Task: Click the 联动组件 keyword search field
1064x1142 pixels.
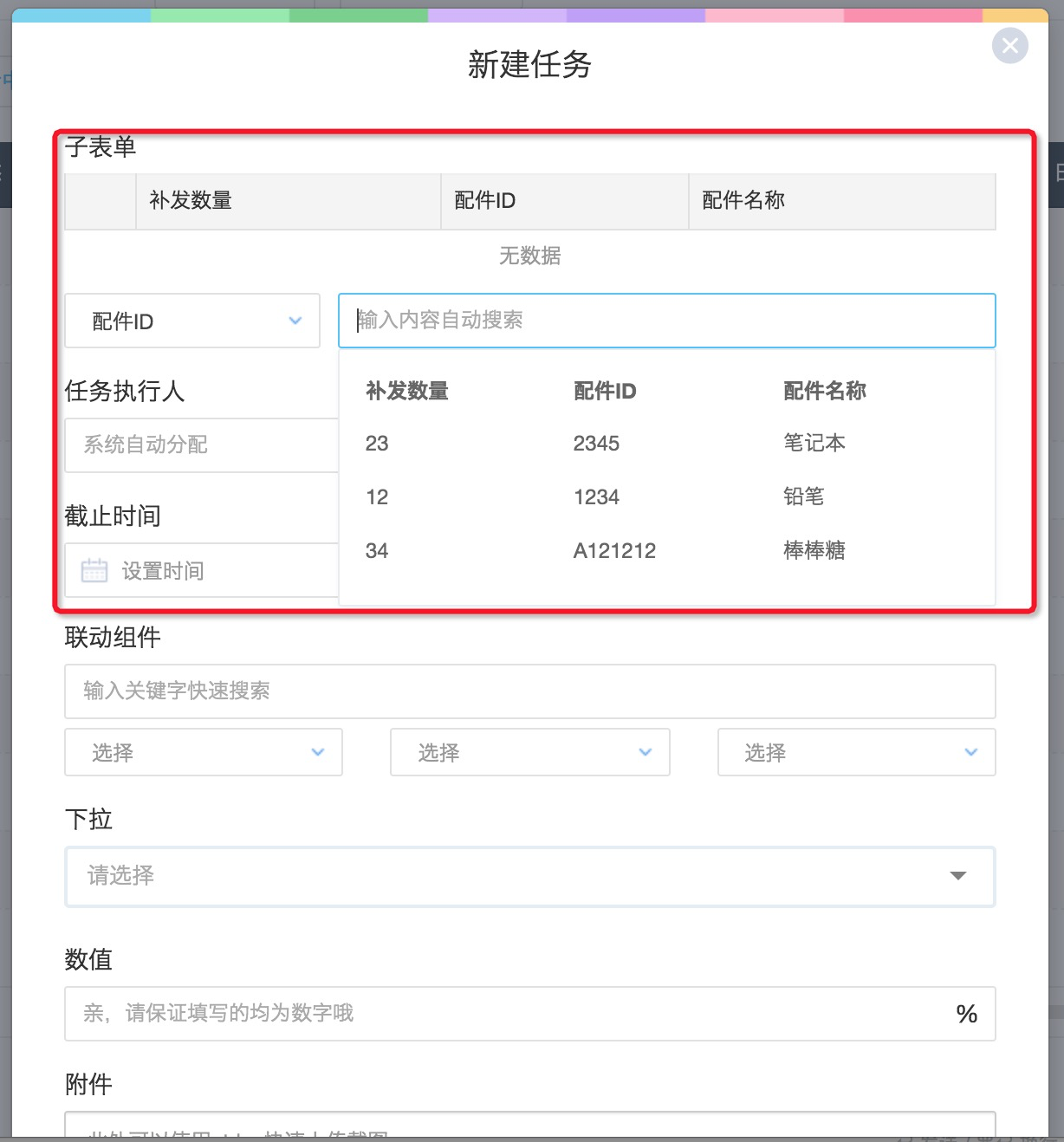Action: click(x=529, y=691)
